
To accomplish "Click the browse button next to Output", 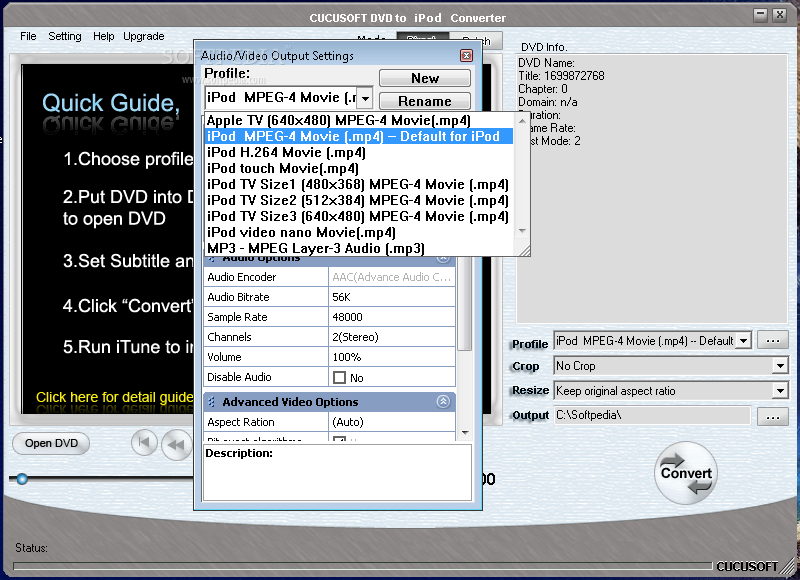I will pos(773,417).
